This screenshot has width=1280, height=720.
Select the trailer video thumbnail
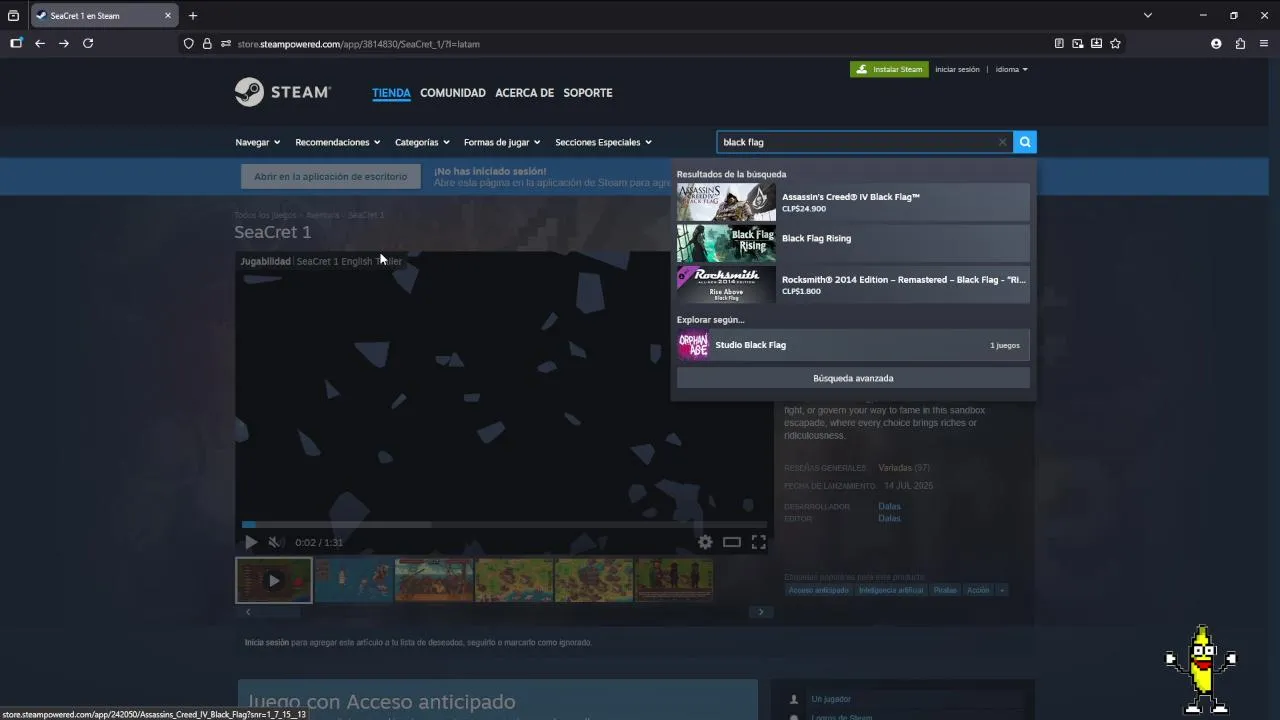click(274, 580)
